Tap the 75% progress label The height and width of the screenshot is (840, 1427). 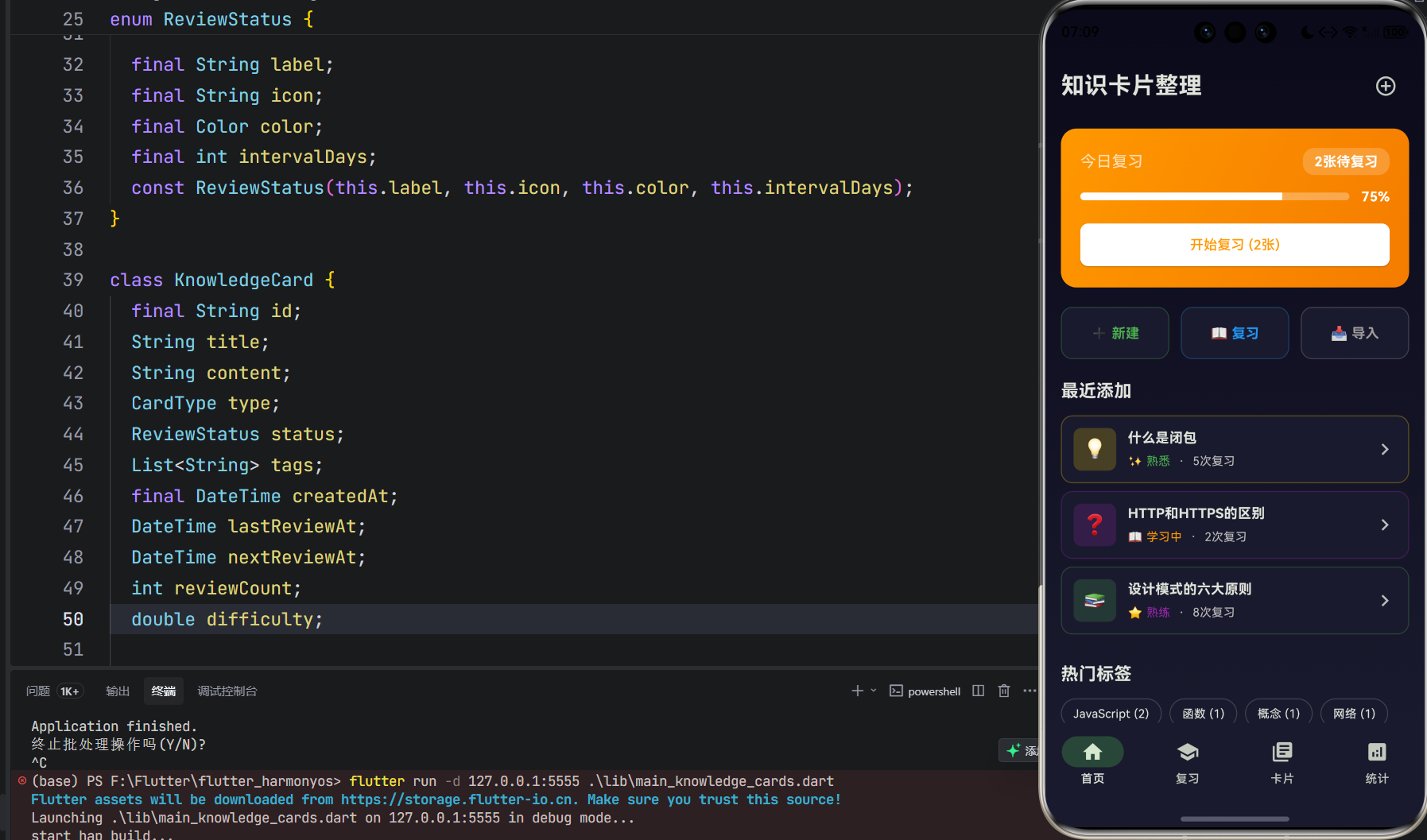pyautogui.click(x=1375, y=196)
